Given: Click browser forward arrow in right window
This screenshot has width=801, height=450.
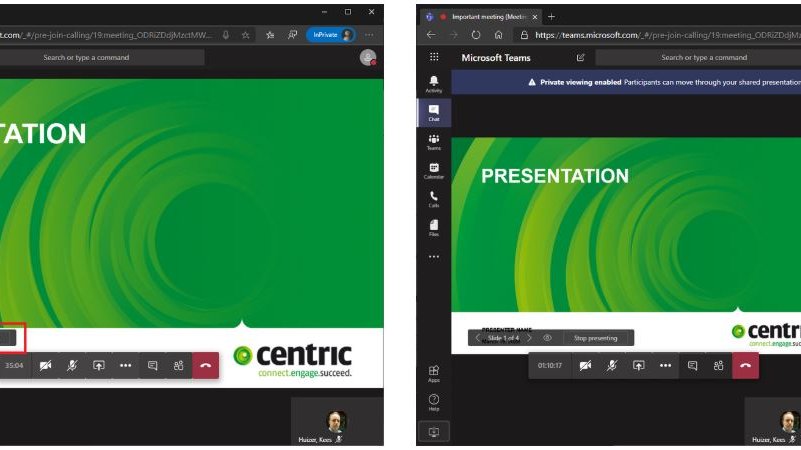Looking at the screenshot, I should tap(454, 35).
